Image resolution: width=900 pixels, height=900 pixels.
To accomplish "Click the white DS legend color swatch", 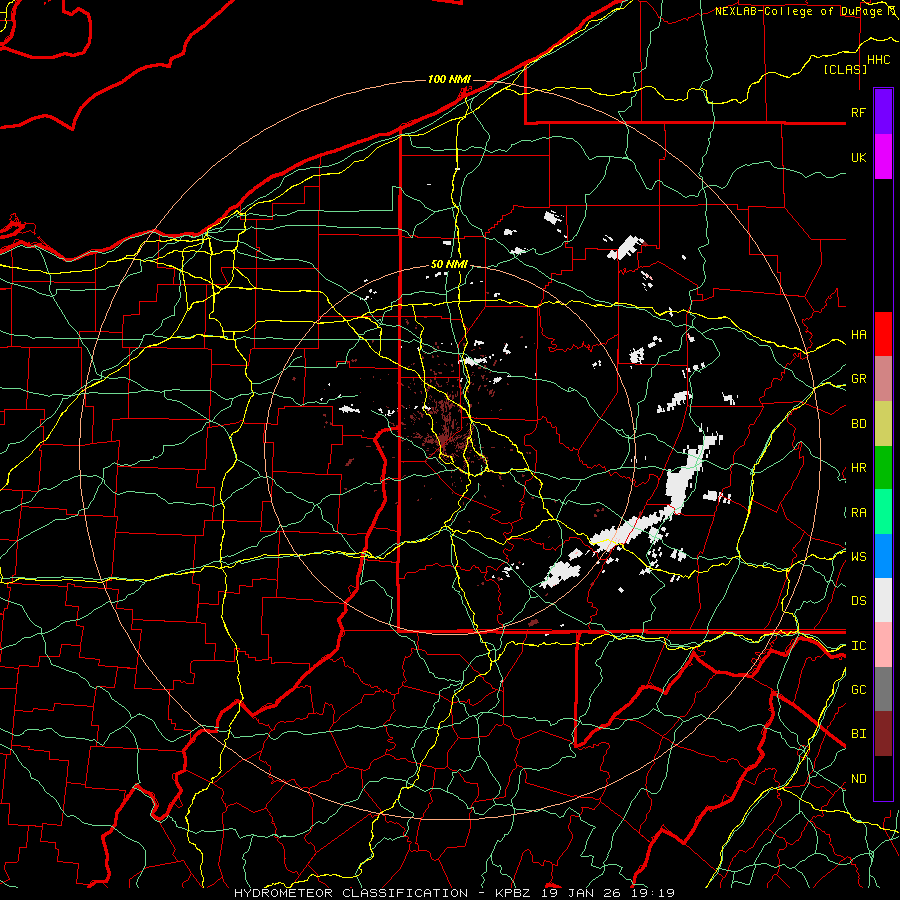I will pos(883,600).
